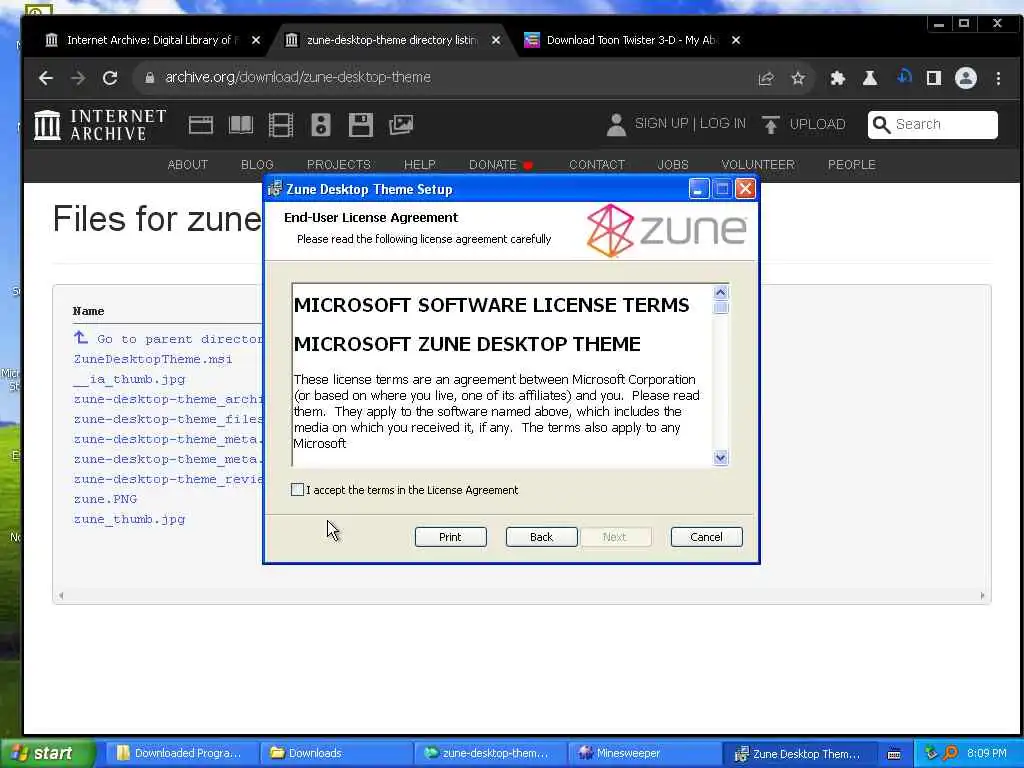The width and height of the screenshot is (1024, 768).
Task: Switch to Internet Archive: Digital Library tab
Action: (x=152, y=40)
